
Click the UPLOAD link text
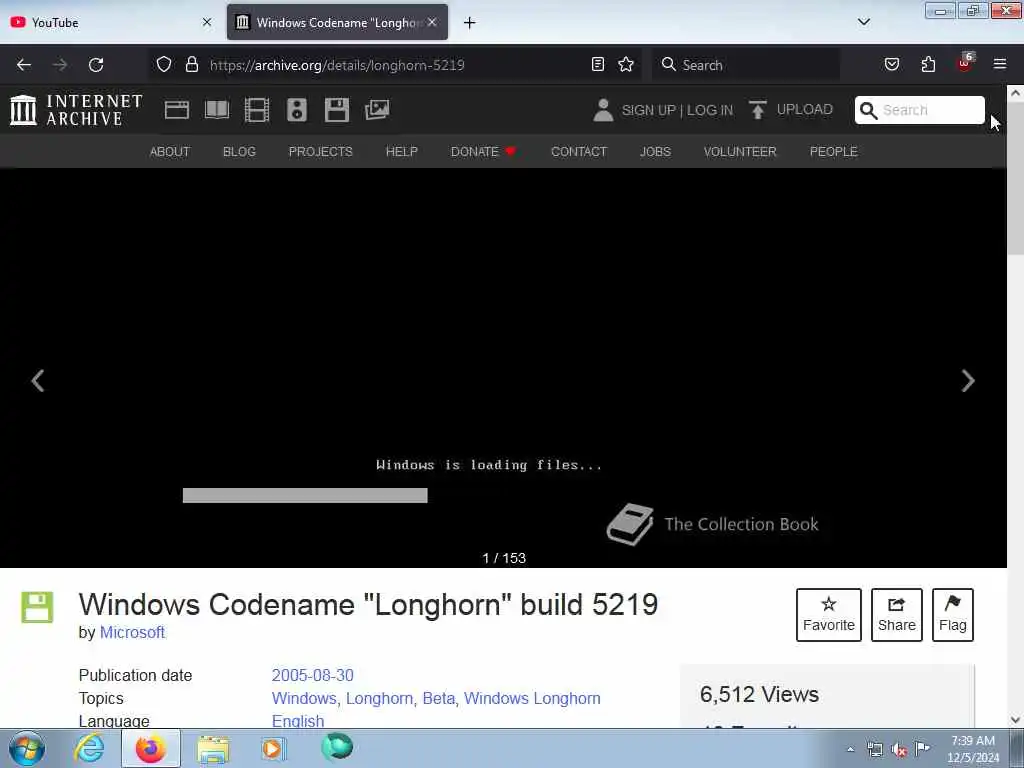click(x=805, y=109)
